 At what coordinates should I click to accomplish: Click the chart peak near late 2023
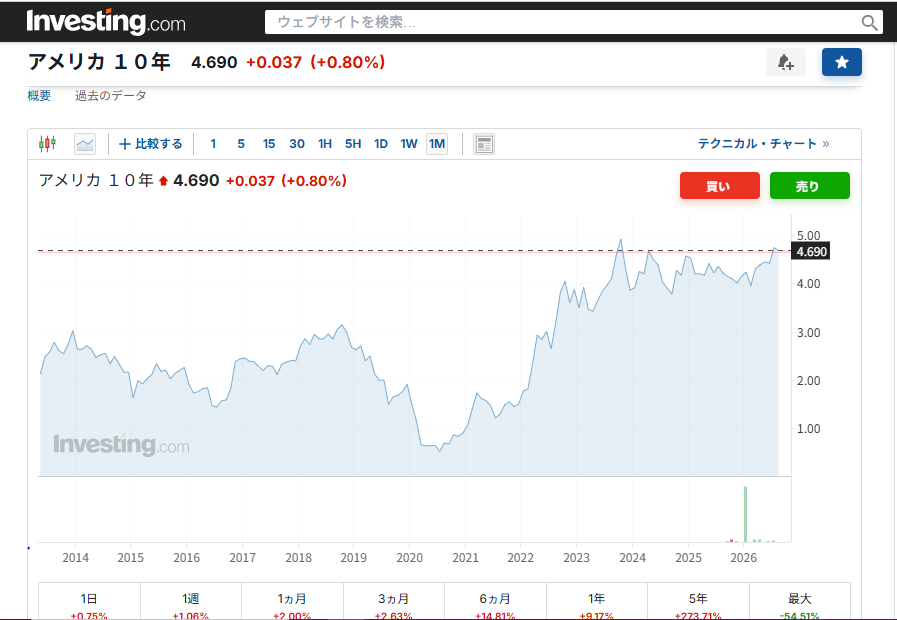point(621,240)
